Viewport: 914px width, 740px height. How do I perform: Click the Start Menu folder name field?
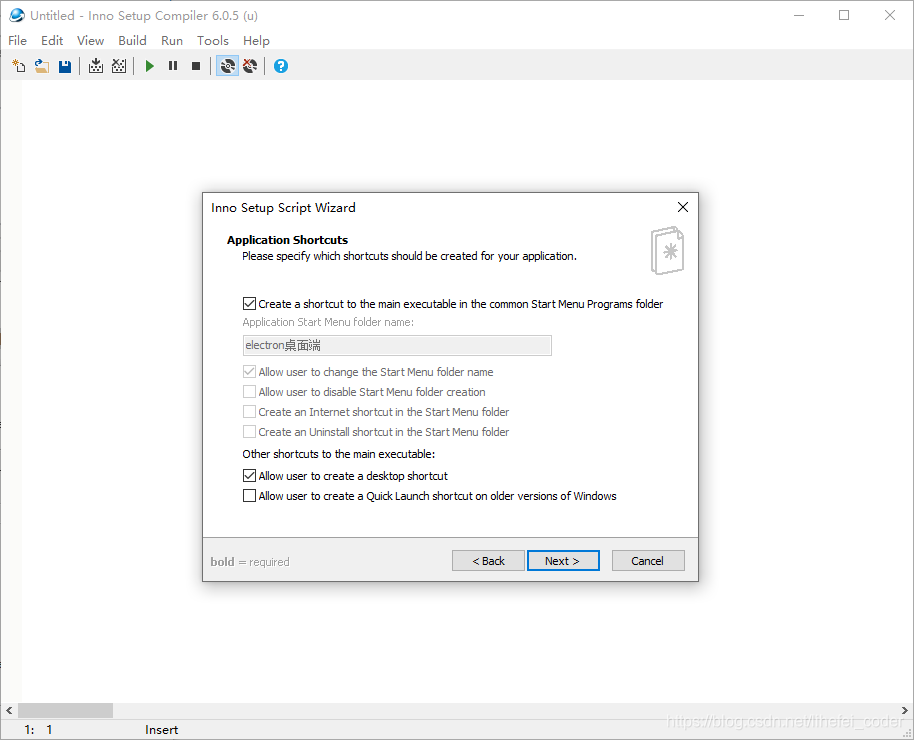coord(397,345)
